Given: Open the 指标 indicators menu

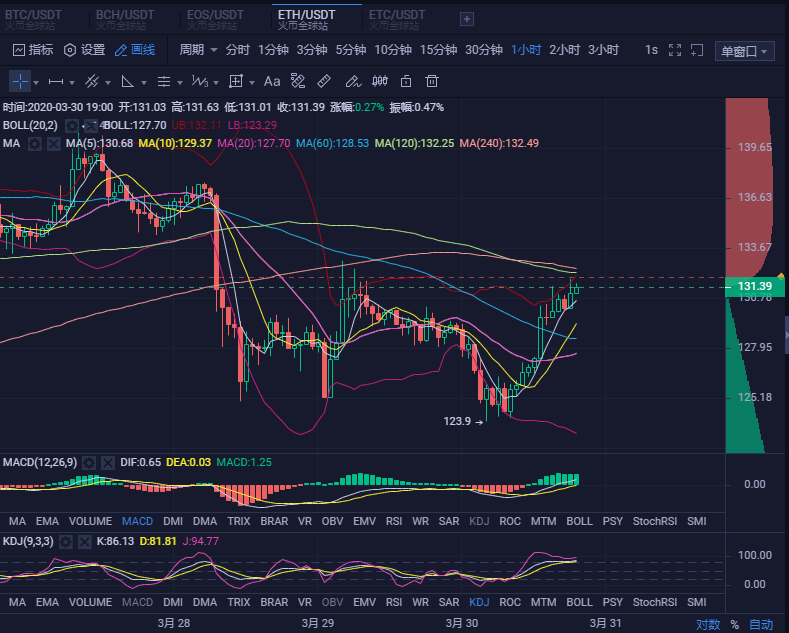Looking at the screenshot, I should click(x=33, y=50).
